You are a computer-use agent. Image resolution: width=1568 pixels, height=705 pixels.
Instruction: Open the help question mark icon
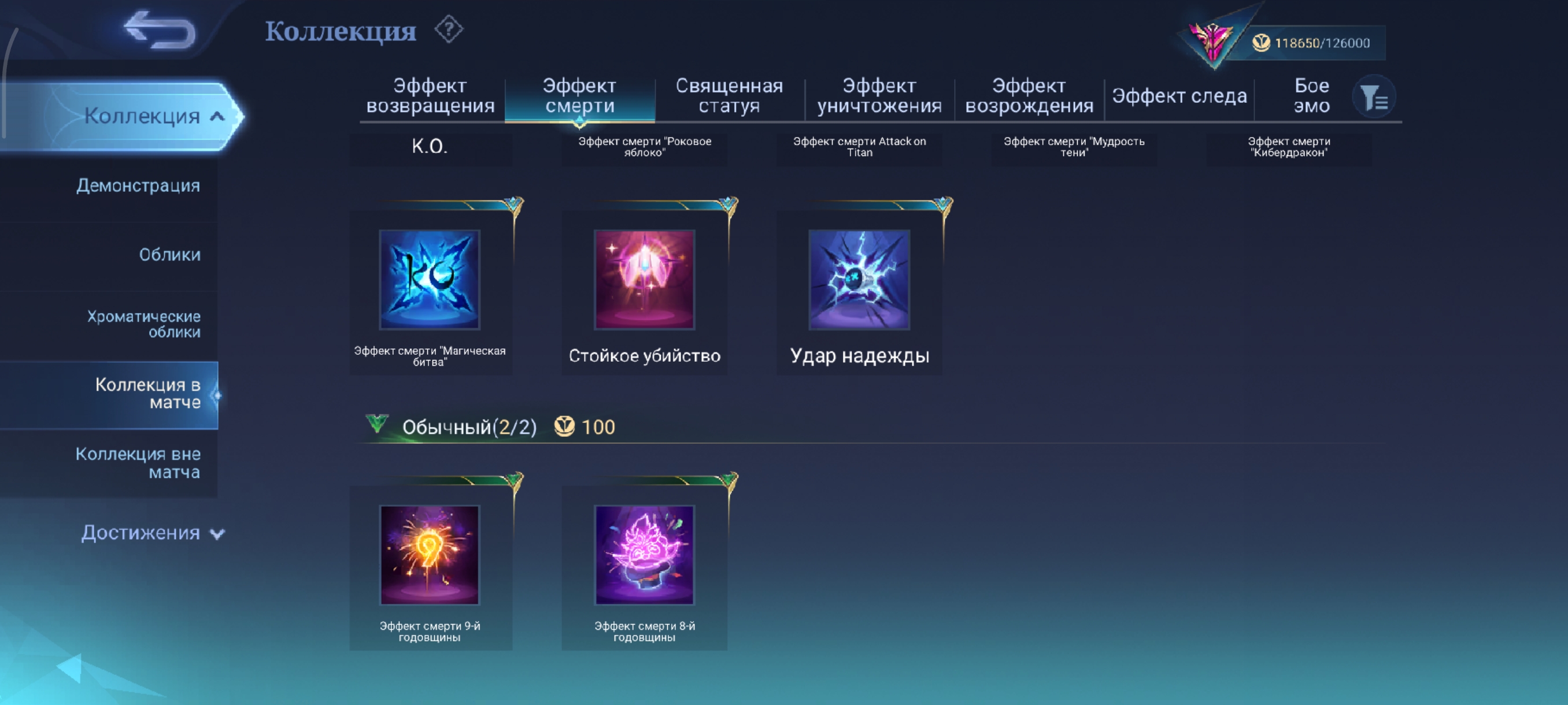[449, 29]
